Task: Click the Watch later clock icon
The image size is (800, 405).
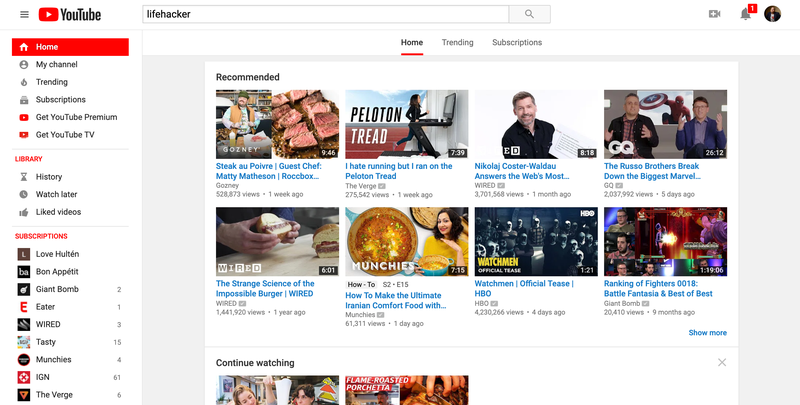Action: click(23, 194)
